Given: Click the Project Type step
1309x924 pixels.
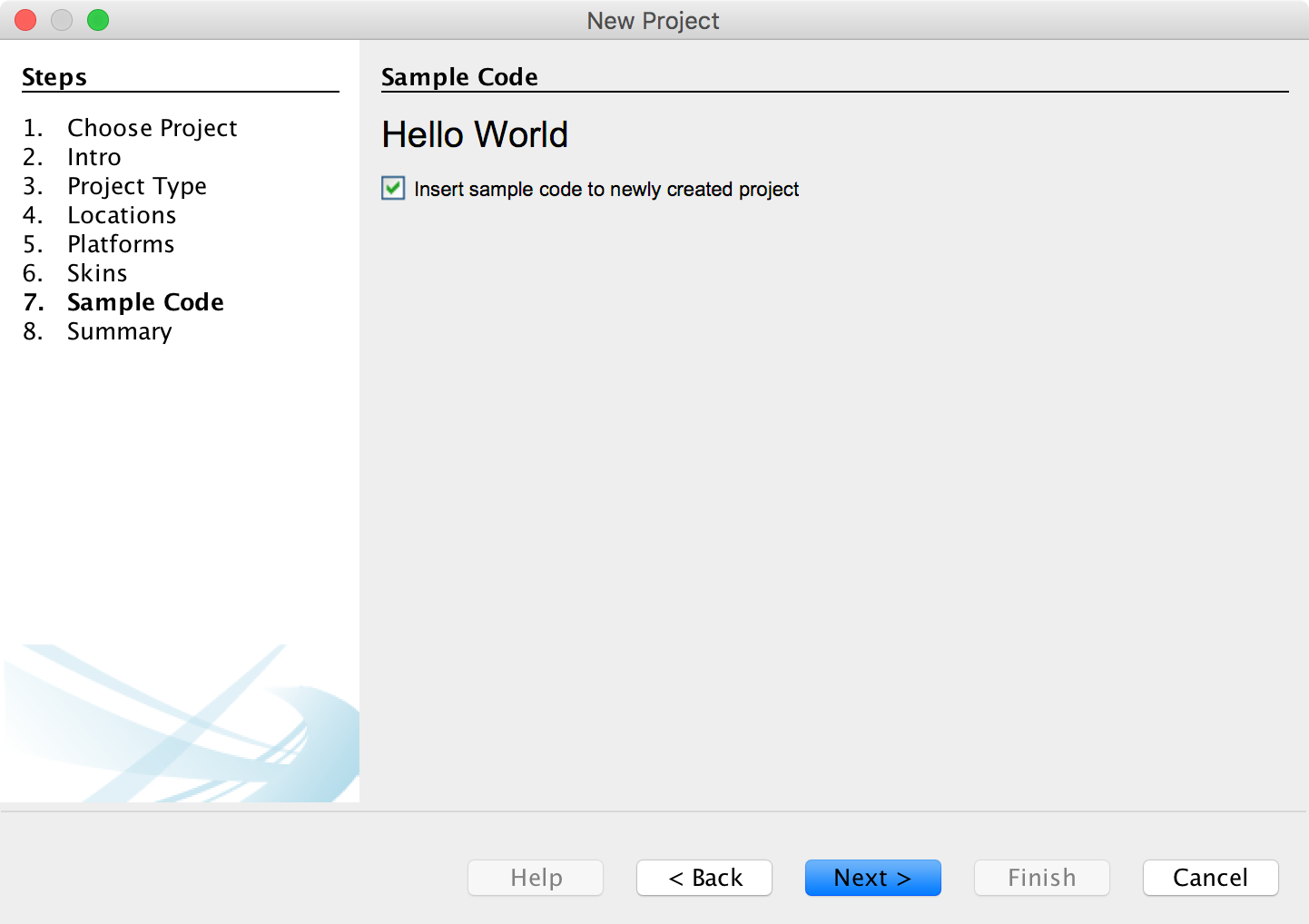Looking at the screenshot, I should pyautogui.click(x=136, y=186).
